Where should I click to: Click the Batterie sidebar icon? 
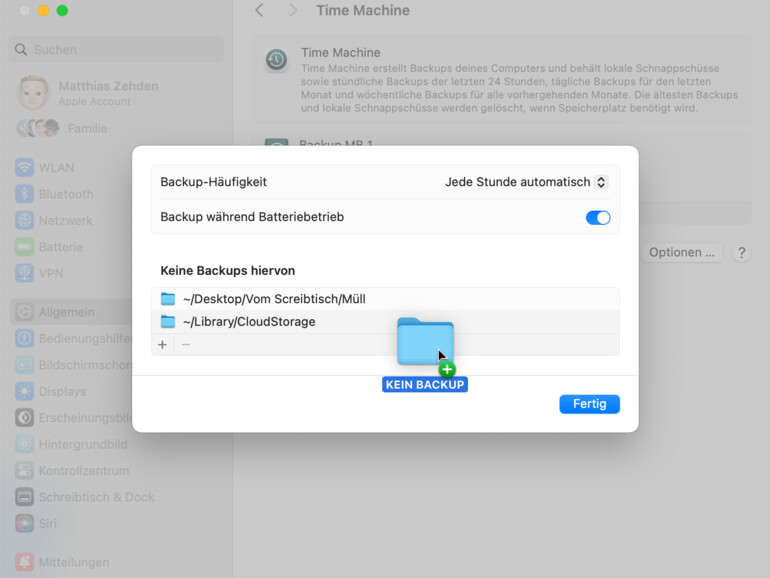(x=25, y=247)
